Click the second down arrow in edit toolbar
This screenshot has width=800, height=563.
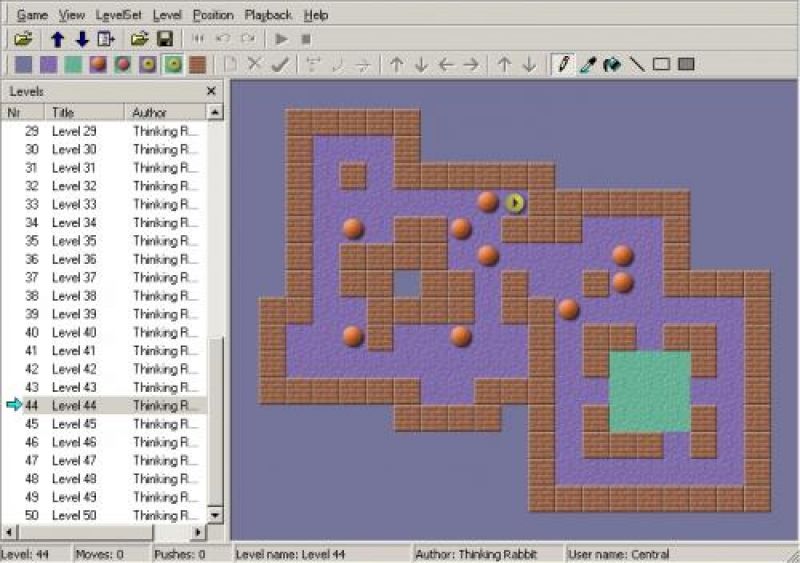click(530, 65)
